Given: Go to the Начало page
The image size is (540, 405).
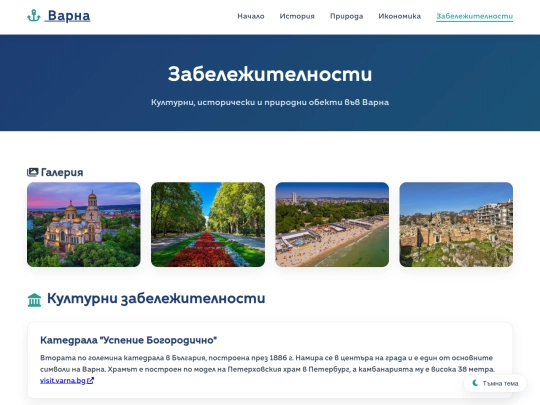Looking at the screenshot, I should tap(251, 16).
